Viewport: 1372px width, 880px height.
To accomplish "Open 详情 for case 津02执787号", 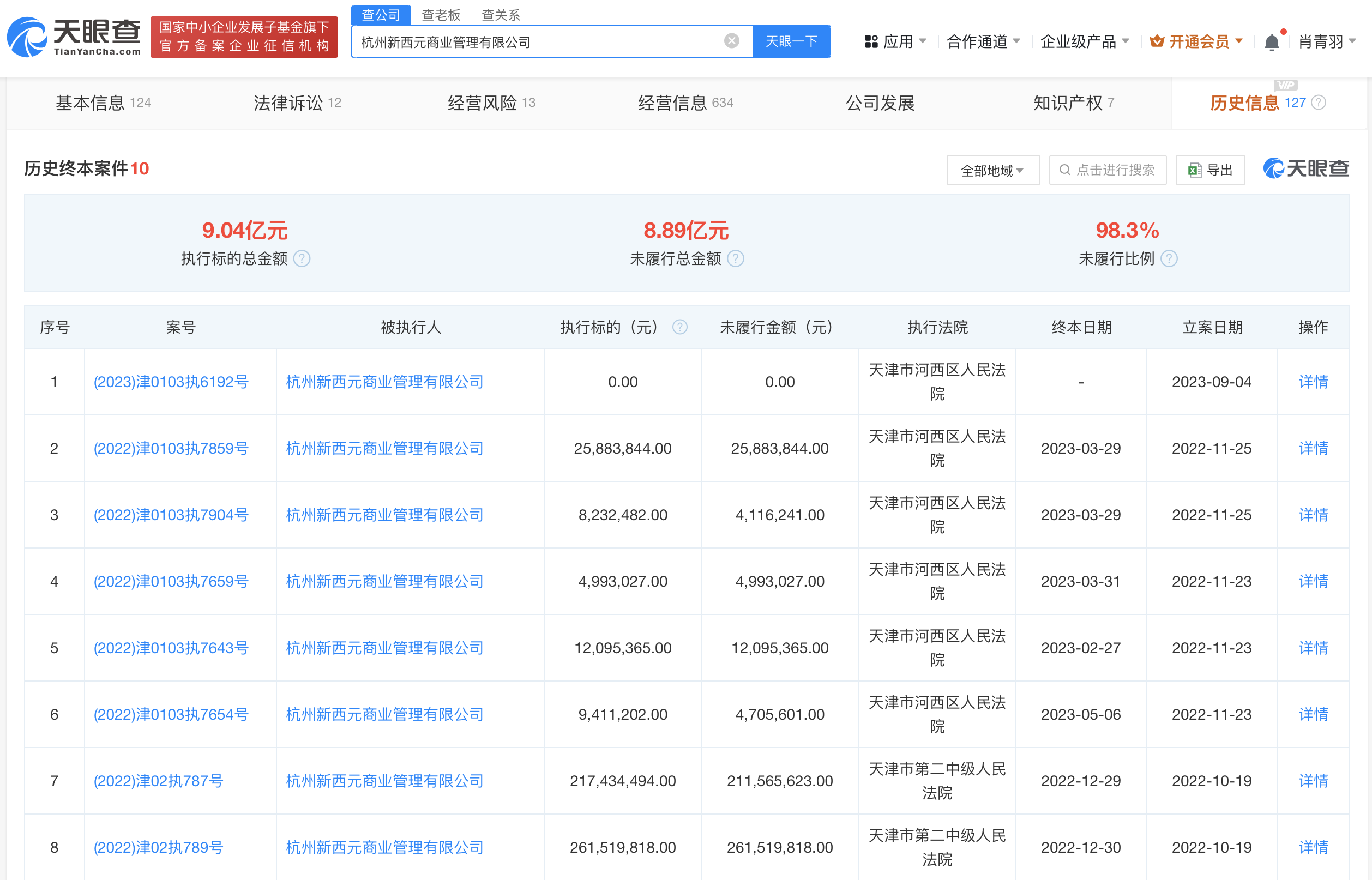I will tap(1313, 781).
